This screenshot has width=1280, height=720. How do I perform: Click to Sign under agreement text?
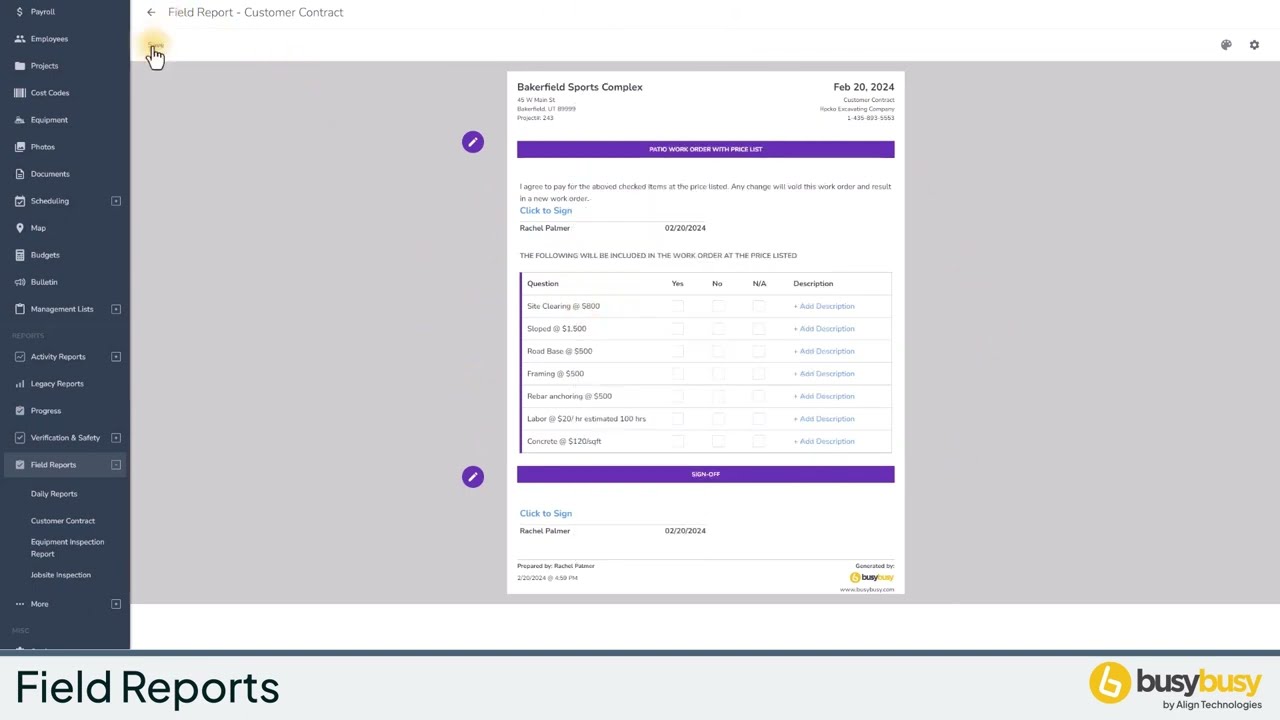pyautogui.click(x=546, y=211)
